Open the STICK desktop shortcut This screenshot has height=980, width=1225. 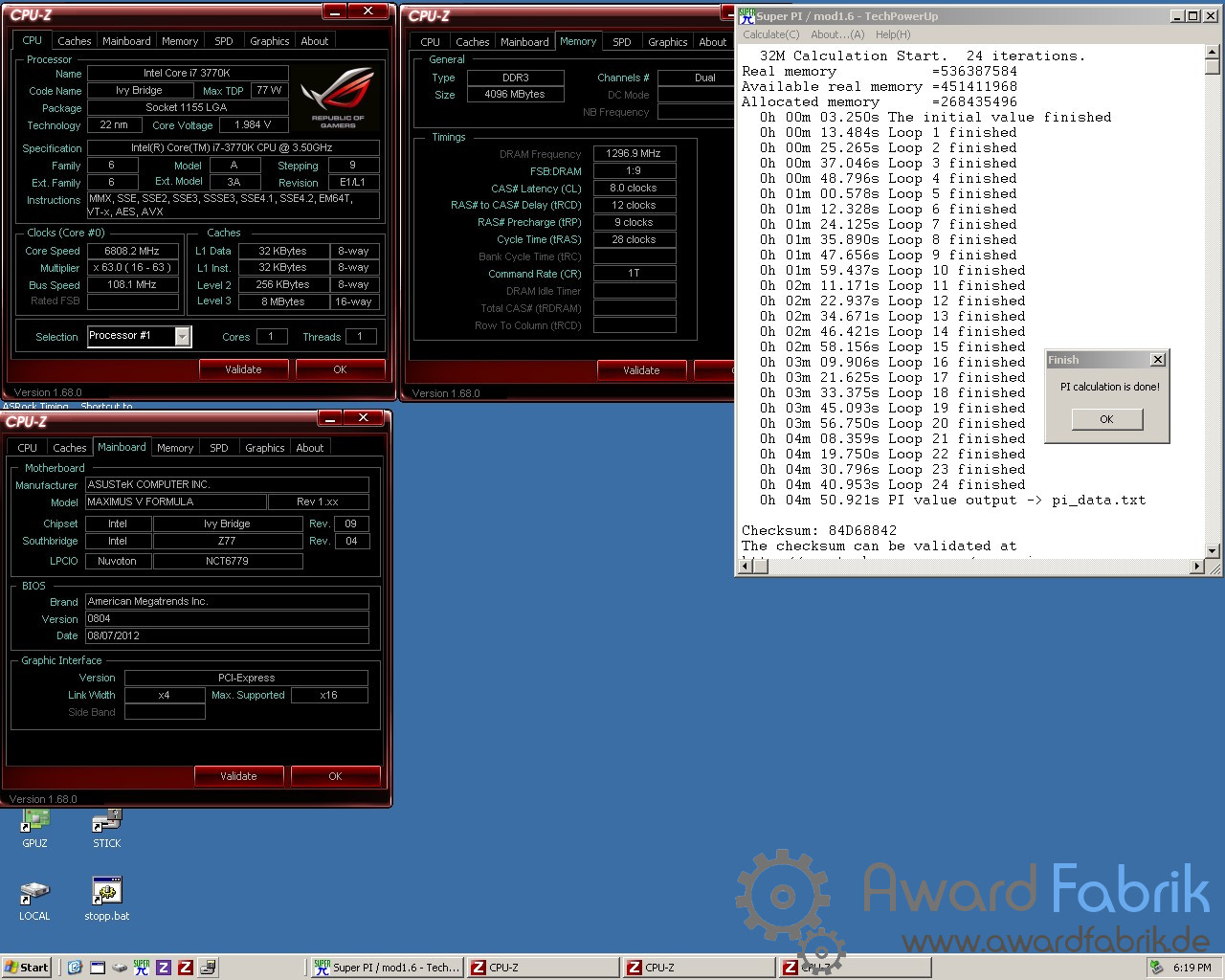(106, 827)
